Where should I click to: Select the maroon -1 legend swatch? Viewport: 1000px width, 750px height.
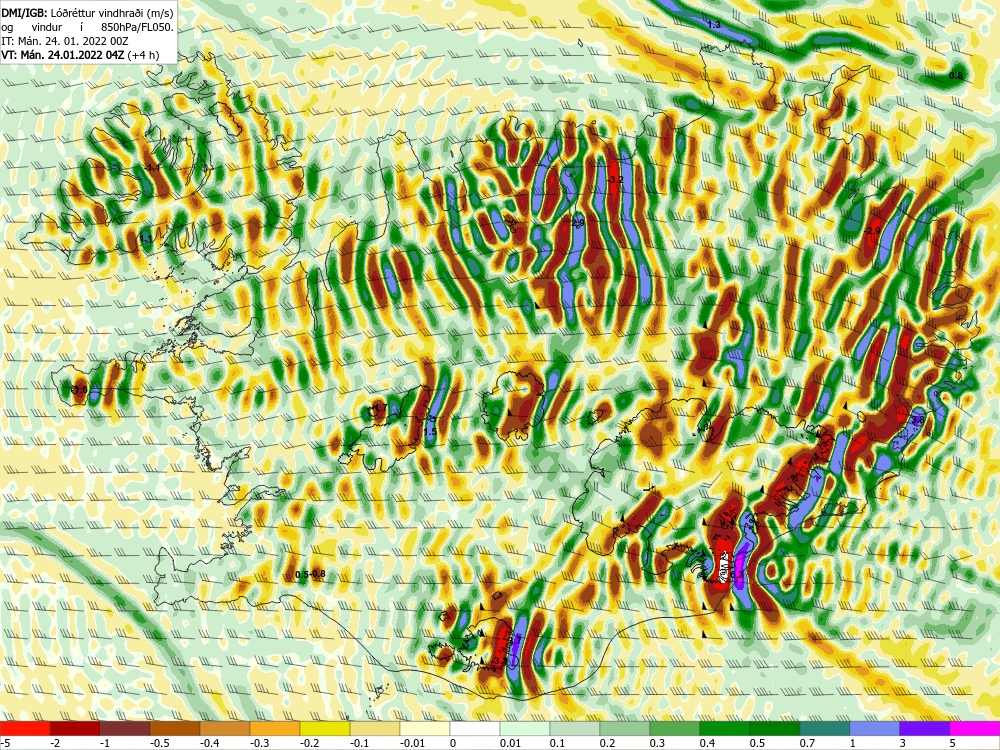pos(125,728)
